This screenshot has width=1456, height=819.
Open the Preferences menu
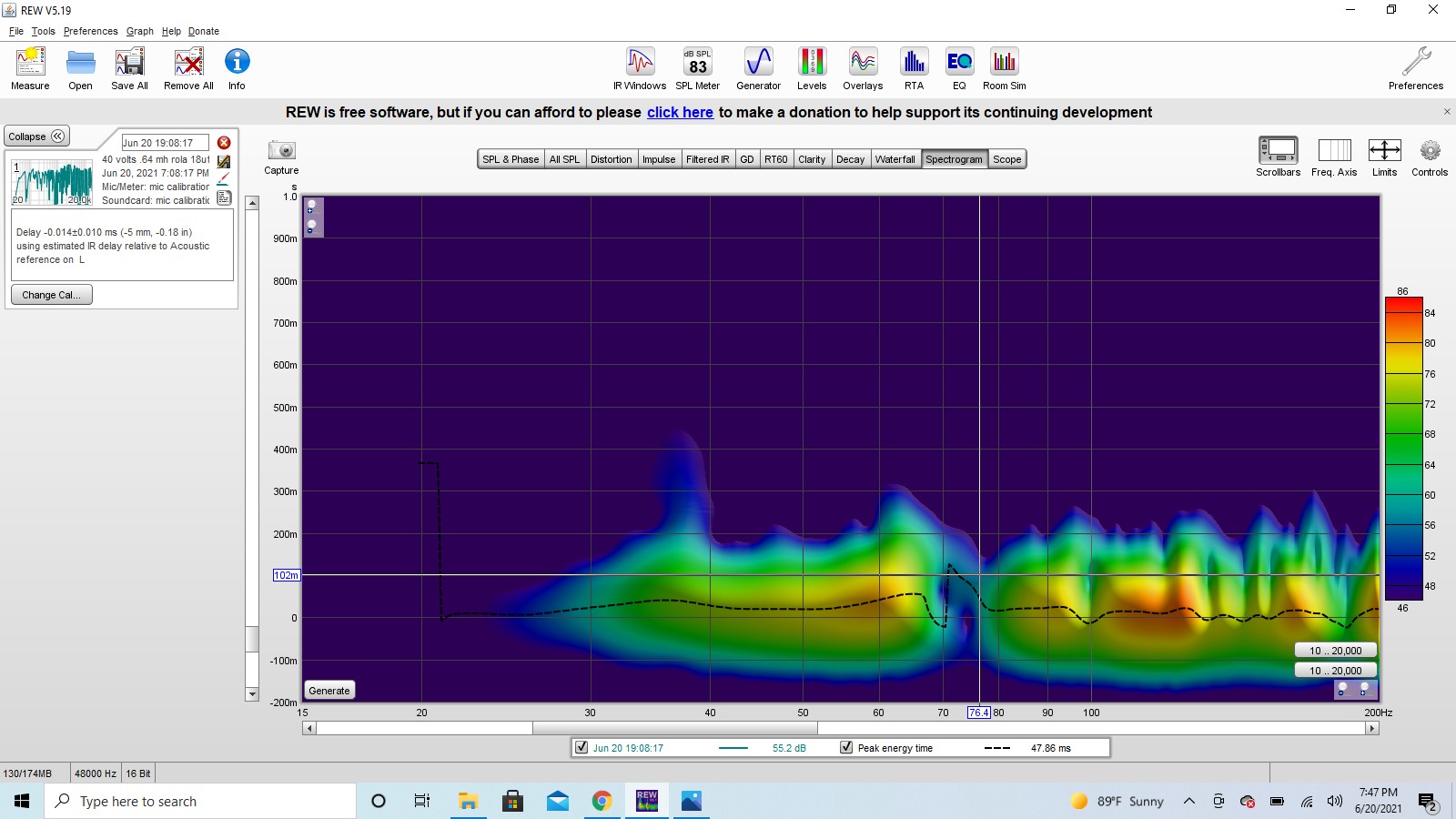91,31
